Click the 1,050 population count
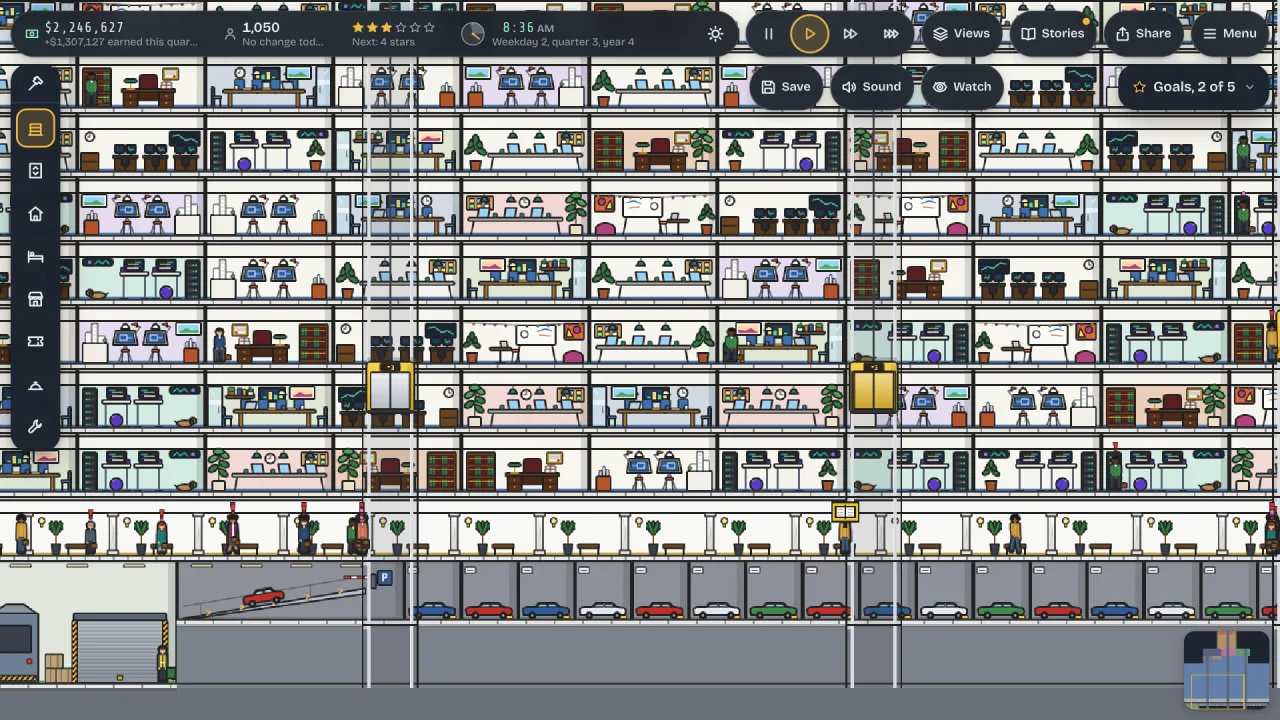Viewport: 1280px width, 720px height. click(x=261, y=27)
